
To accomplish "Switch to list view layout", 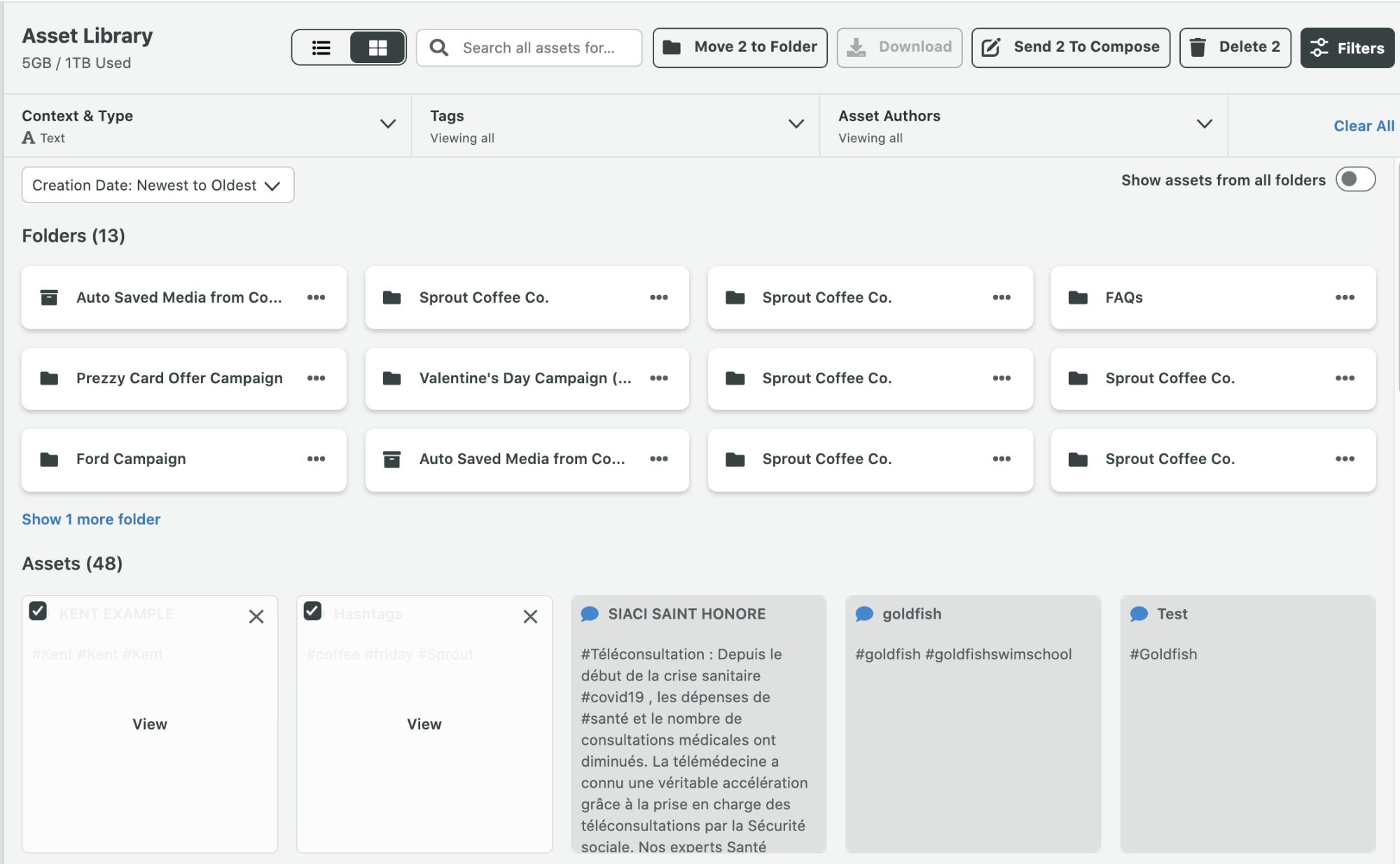I will click(321, 48).
